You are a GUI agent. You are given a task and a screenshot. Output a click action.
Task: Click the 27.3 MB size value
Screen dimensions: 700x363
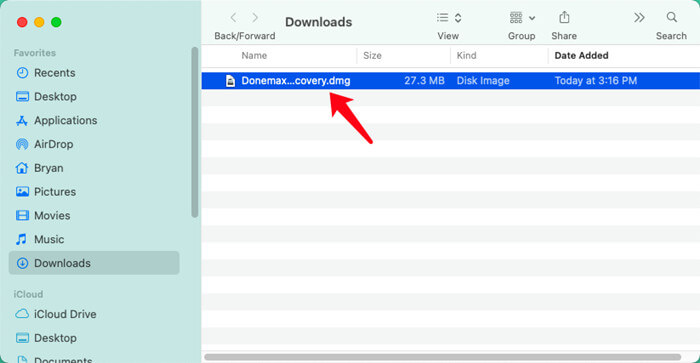[x=424, y=81]
